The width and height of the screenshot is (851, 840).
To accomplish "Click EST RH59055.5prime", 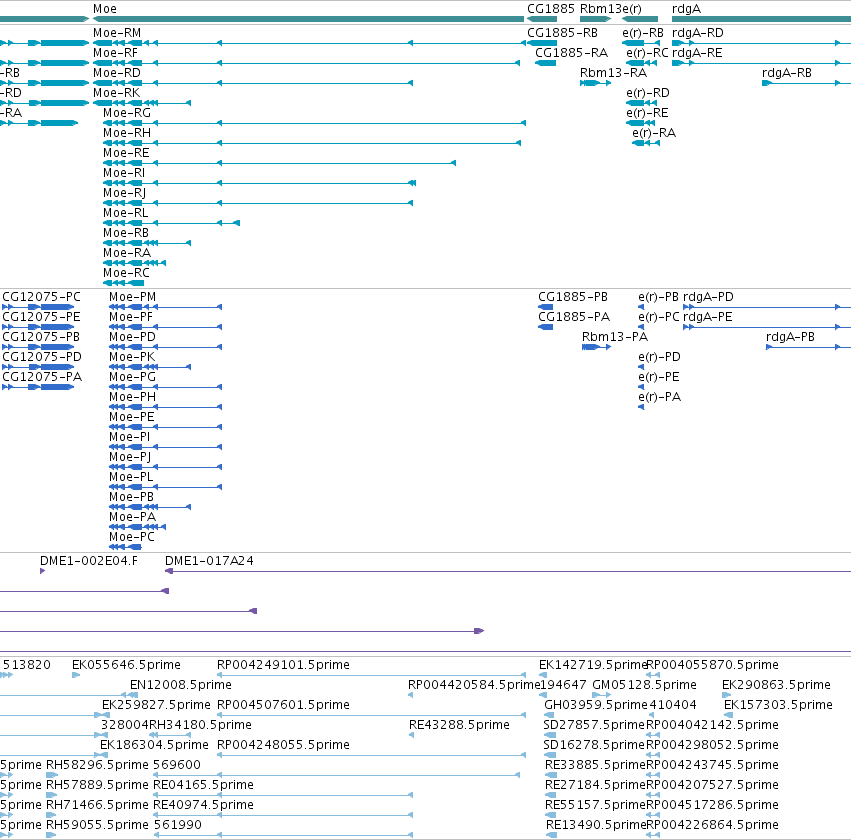I will point(97,825).
